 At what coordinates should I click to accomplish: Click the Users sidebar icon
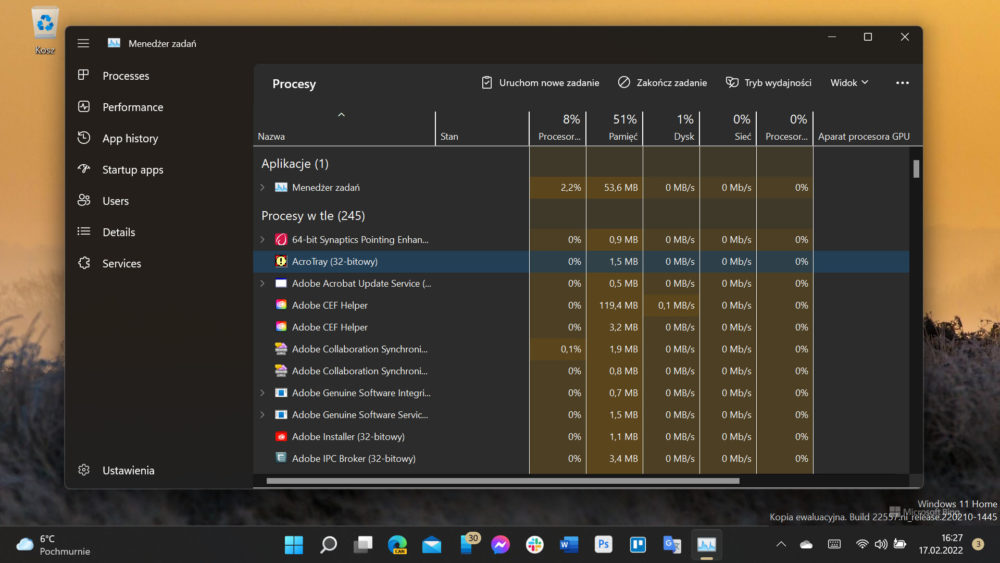tap(84, 200)
